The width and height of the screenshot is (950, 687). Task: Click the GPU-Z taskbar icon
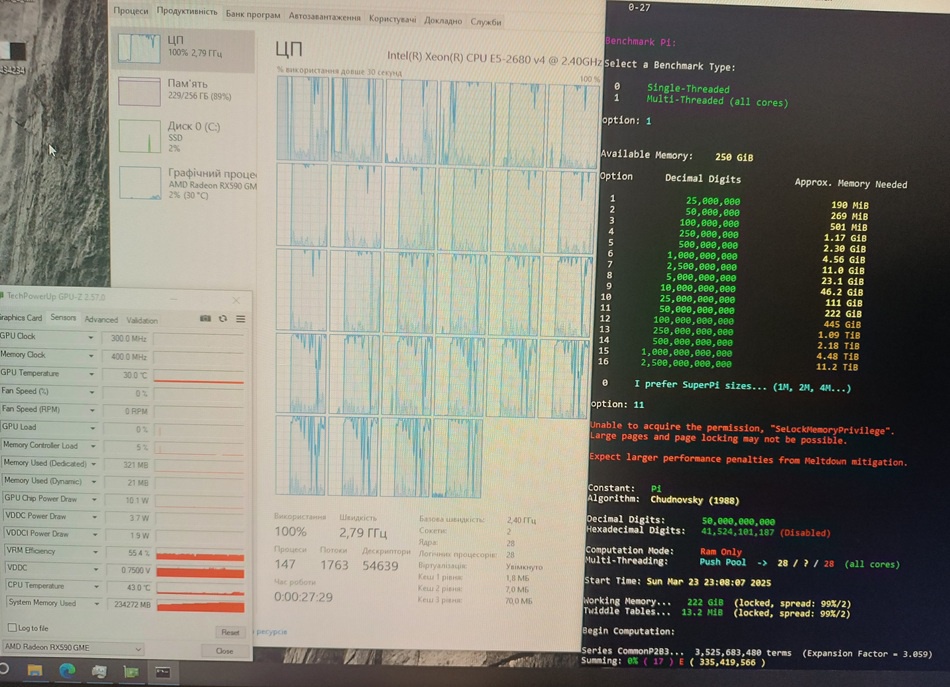pyautogui.click(x=130, y=671)
